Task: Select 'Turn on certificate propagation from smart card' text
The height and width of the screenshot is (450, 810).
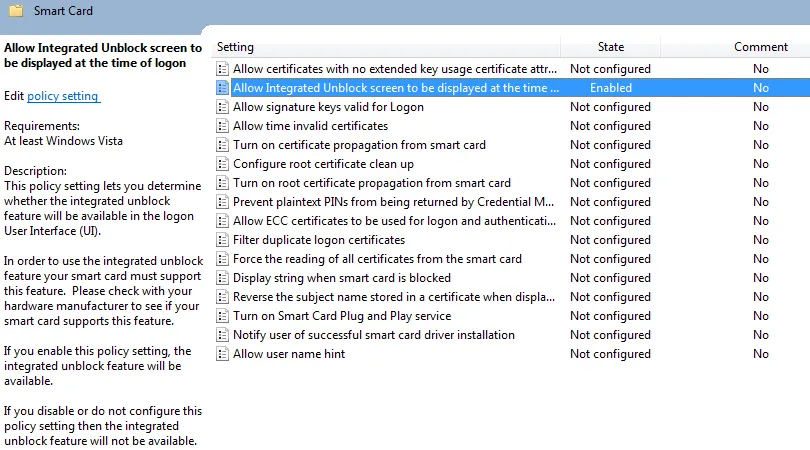Action: (359, 145)
